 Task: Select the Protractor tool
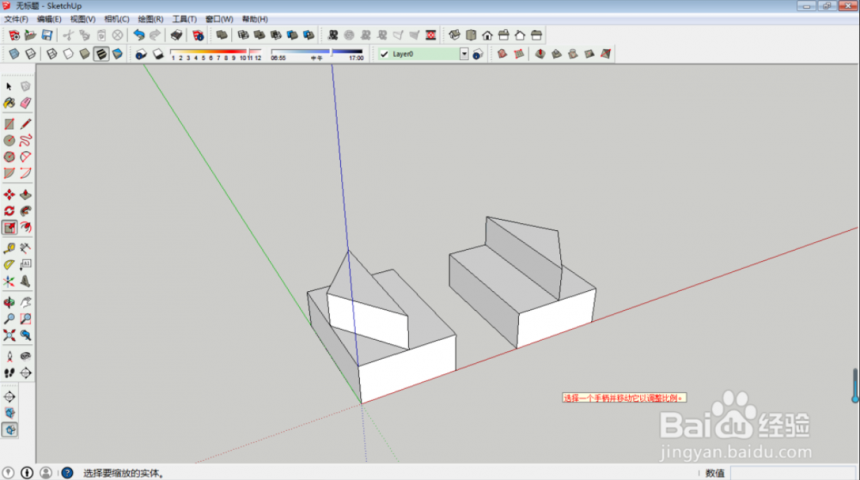9,265
